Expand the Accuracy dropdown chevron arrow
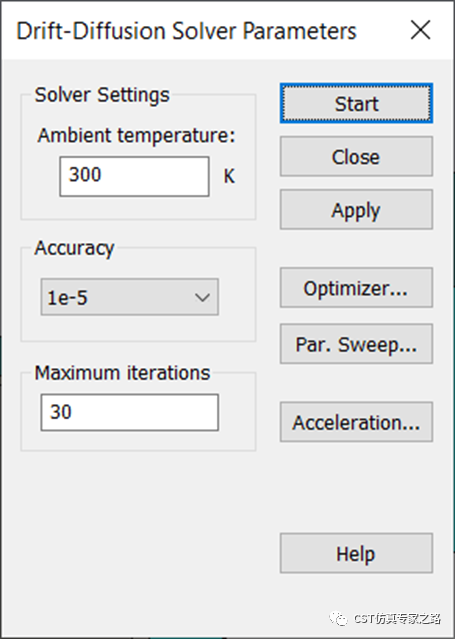Image resolution: width=455 pixels, height=639 pixels. (202, 297)
